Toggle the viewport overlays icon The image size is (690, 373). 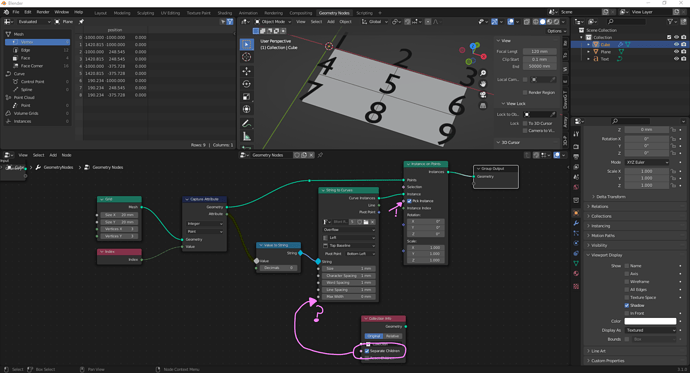click(510, 21)
